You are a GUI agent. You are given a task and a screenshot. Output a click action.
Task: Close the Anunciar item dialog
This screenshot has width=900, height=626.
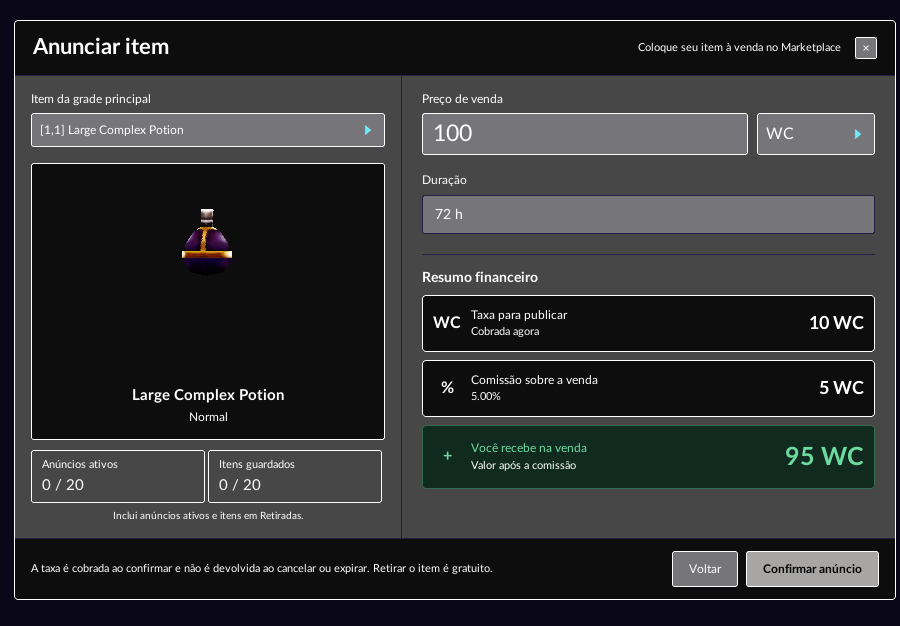(x=866, y=48)
